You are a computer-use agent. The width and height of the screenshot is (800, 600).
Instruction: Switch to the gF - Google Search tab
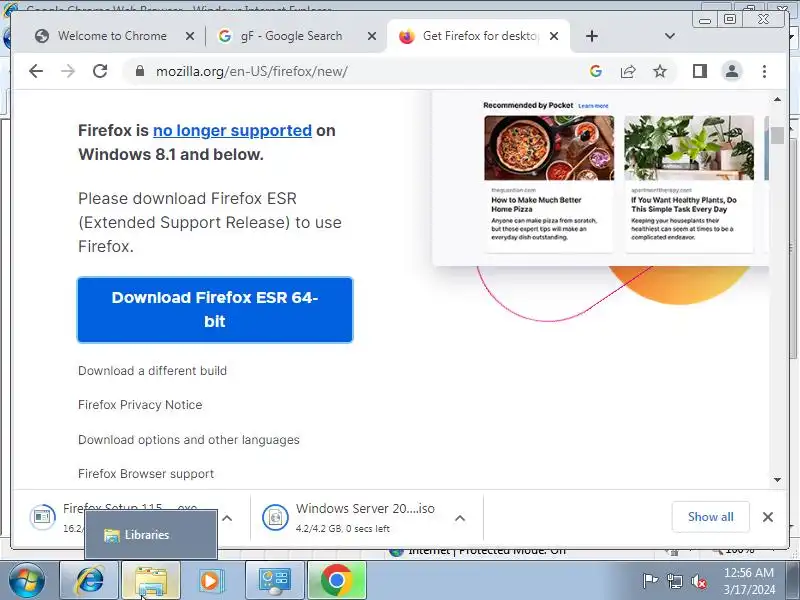[291, 36]
